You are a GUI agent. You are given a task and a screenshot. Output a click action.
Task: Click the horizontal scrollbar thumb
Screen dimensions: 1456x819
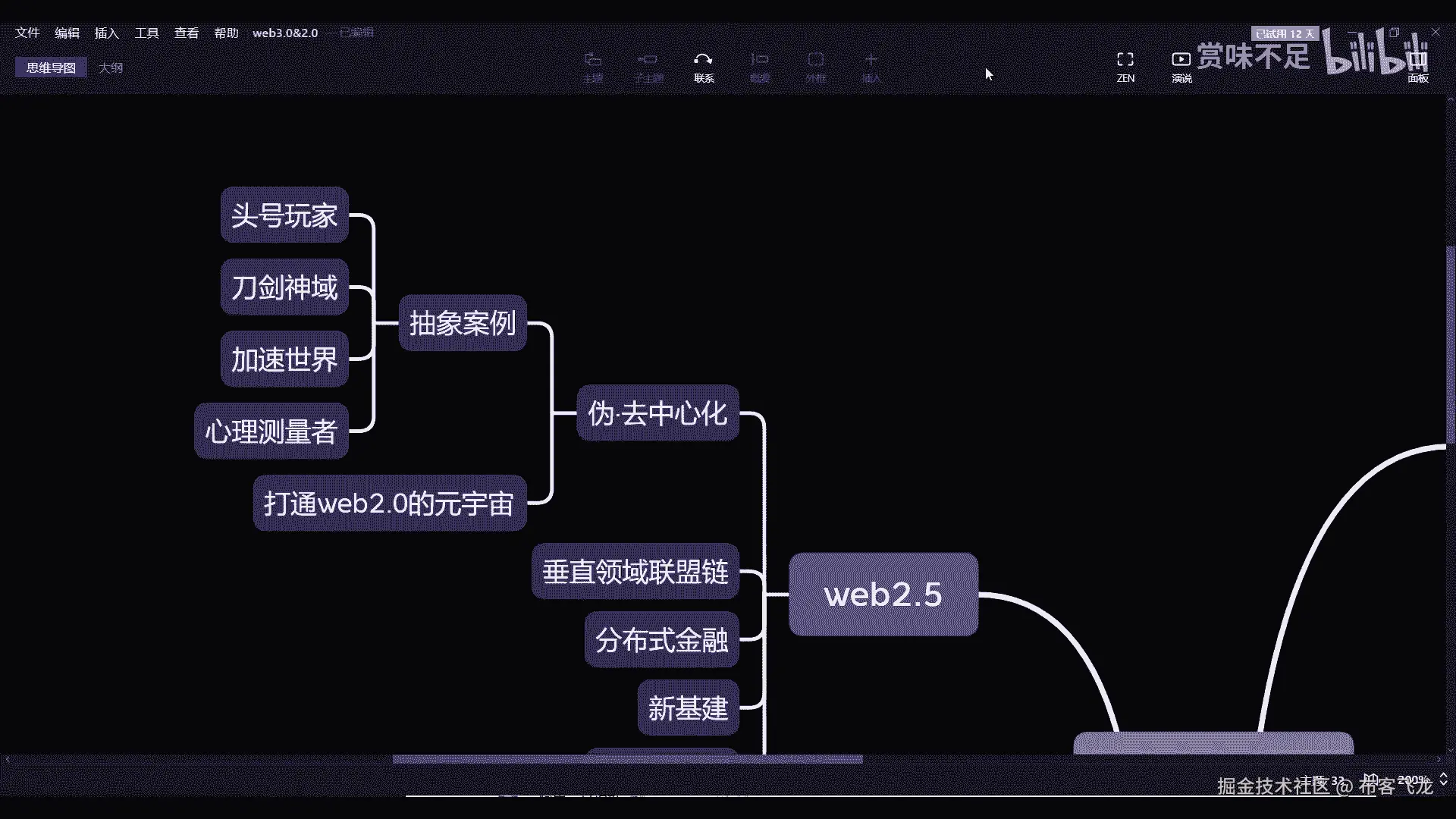coord(627,759)
